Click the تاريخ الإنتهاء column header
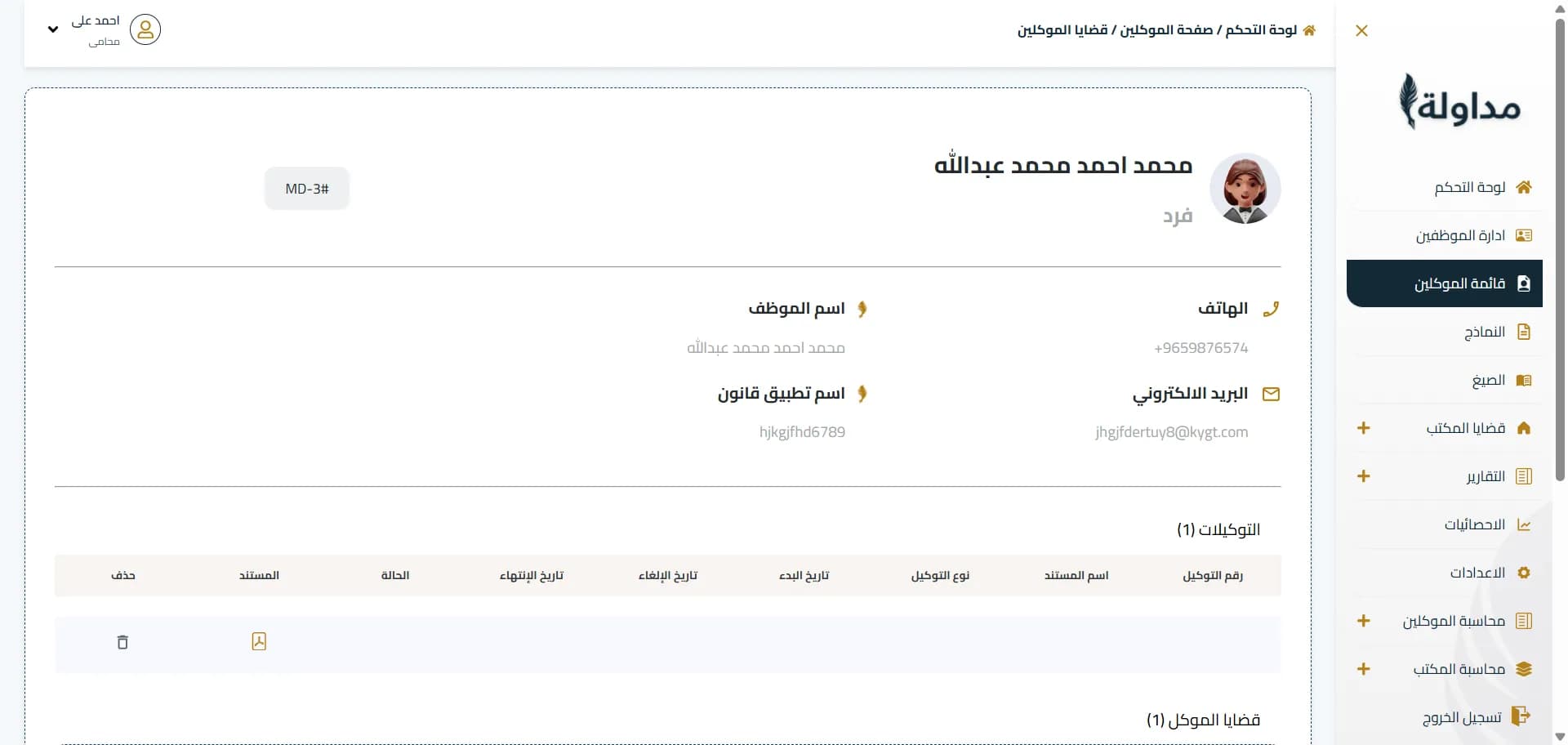Viewport: 1568px width, 745px height. click(532, 575)
